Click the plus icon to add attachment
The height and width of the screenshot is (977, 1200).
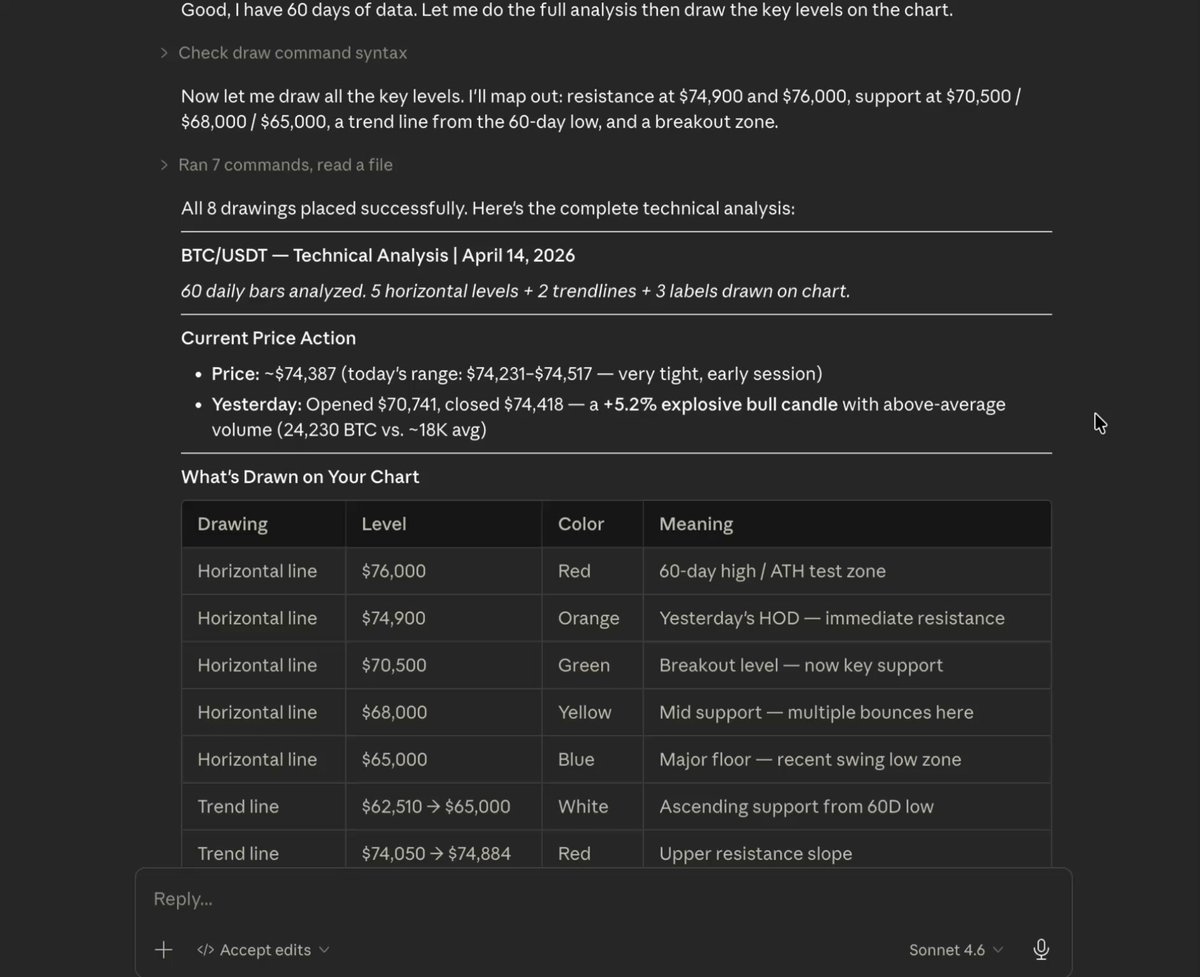[x=164, y=950]
